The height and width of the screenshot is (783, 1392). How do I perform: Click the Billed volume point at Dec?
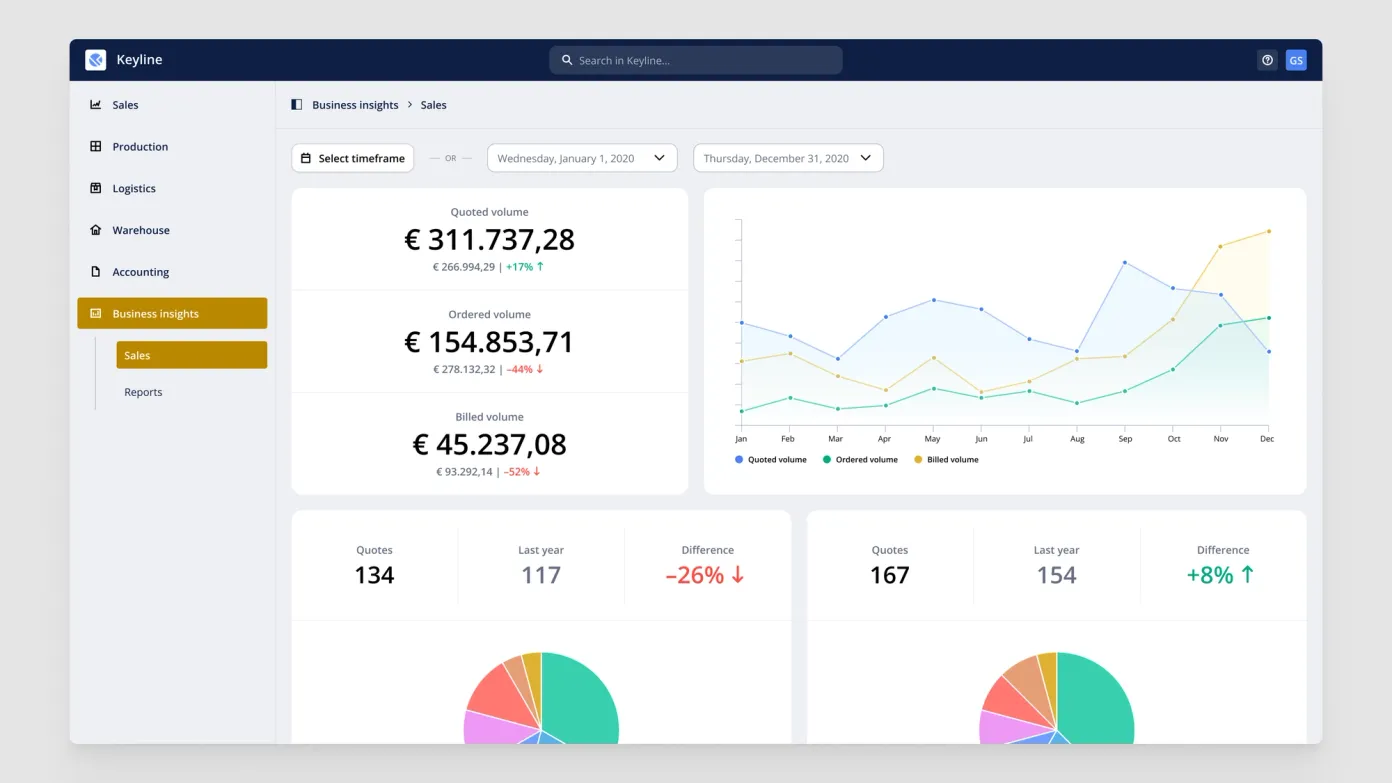(1269, 231)
